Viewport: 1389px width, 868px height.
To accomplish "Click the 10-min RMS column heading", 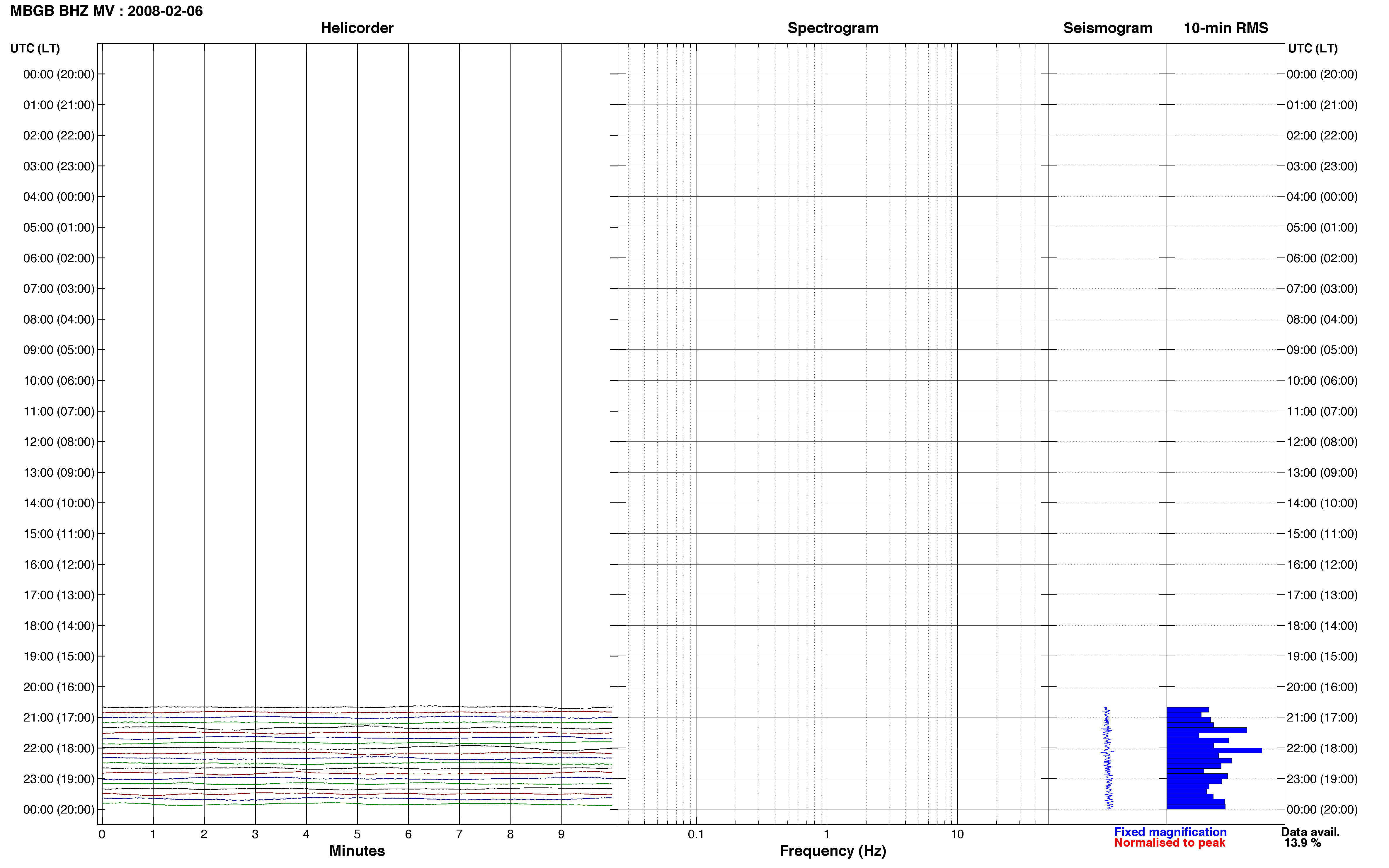I will click(x=1225, y=28).
